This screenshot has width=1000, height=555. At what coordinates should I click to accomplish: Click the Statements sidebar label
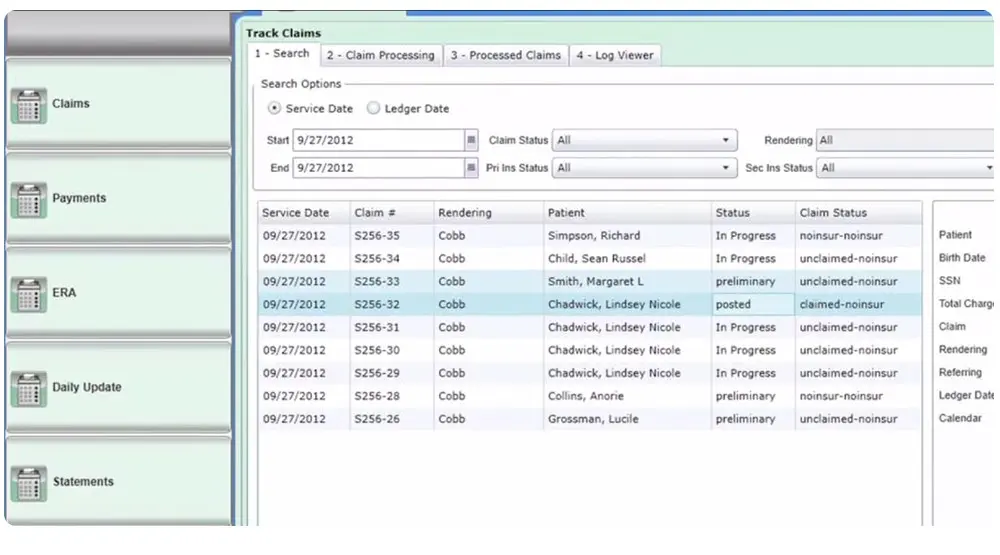(83, 482)
